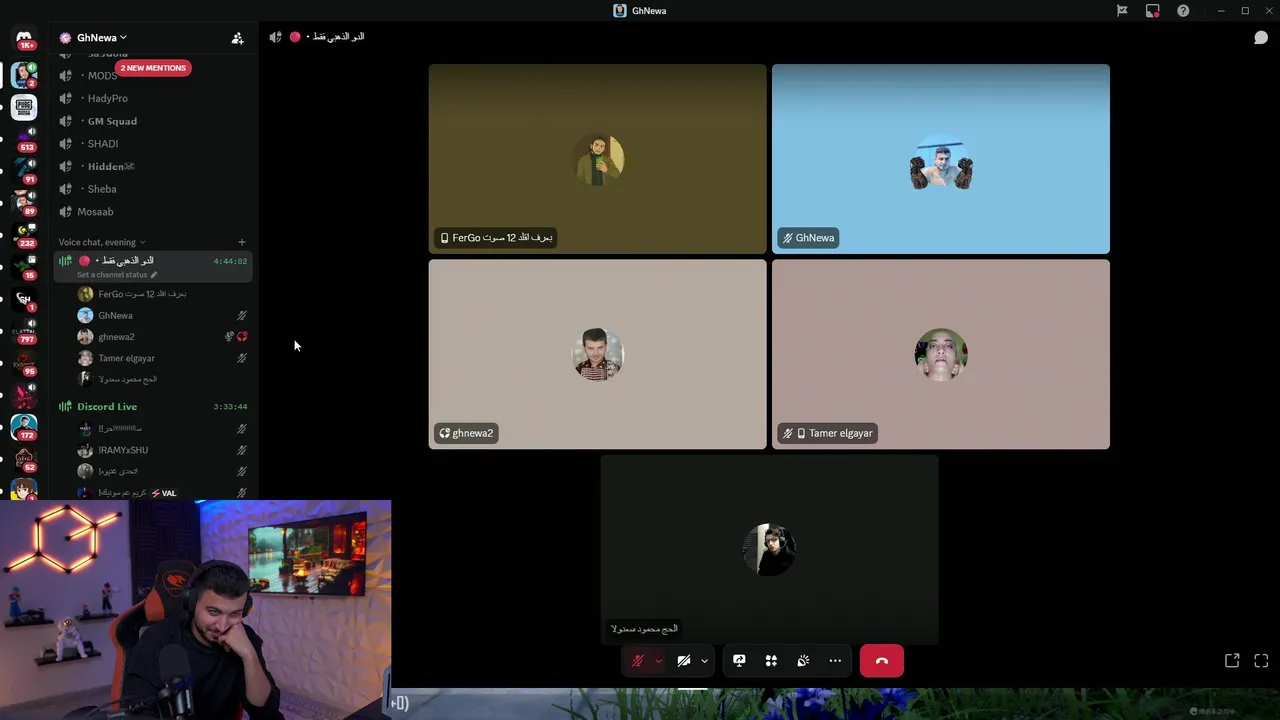Image resolution: width=1280 pixels, height=720 pixels.
Task: Focus the Tamer elgayar video tile
Action: pos(941,354)
